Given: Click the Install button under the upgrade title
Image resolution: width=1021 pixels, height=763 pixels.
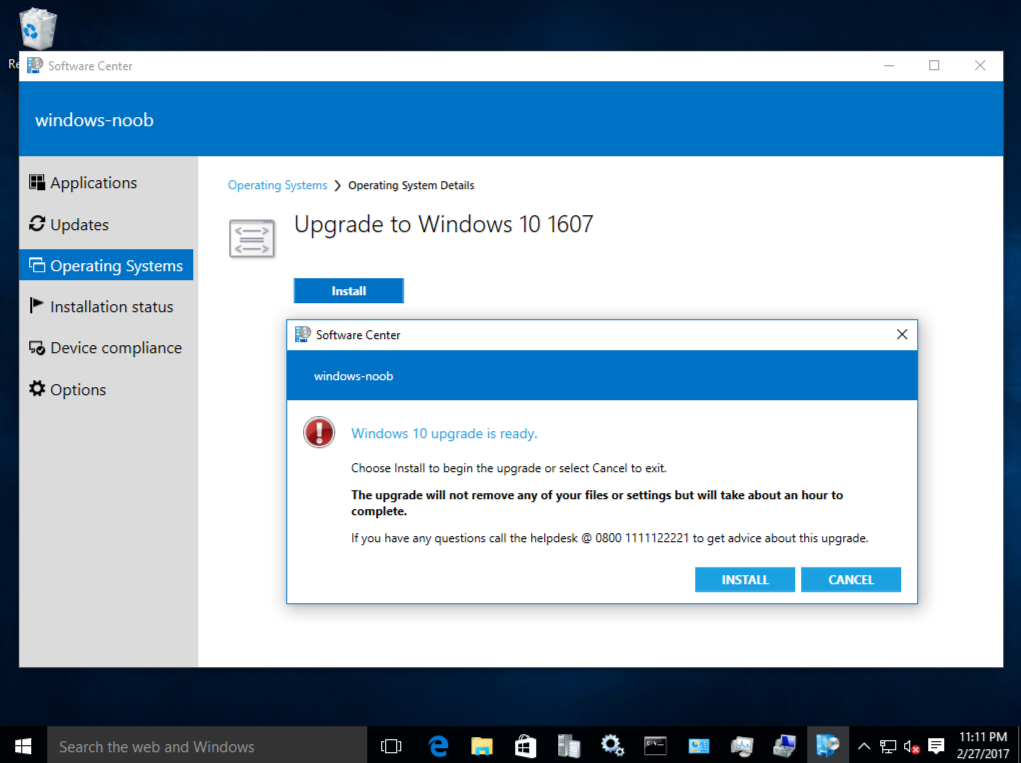Looking at the screenshot, I should coord(348,291).
